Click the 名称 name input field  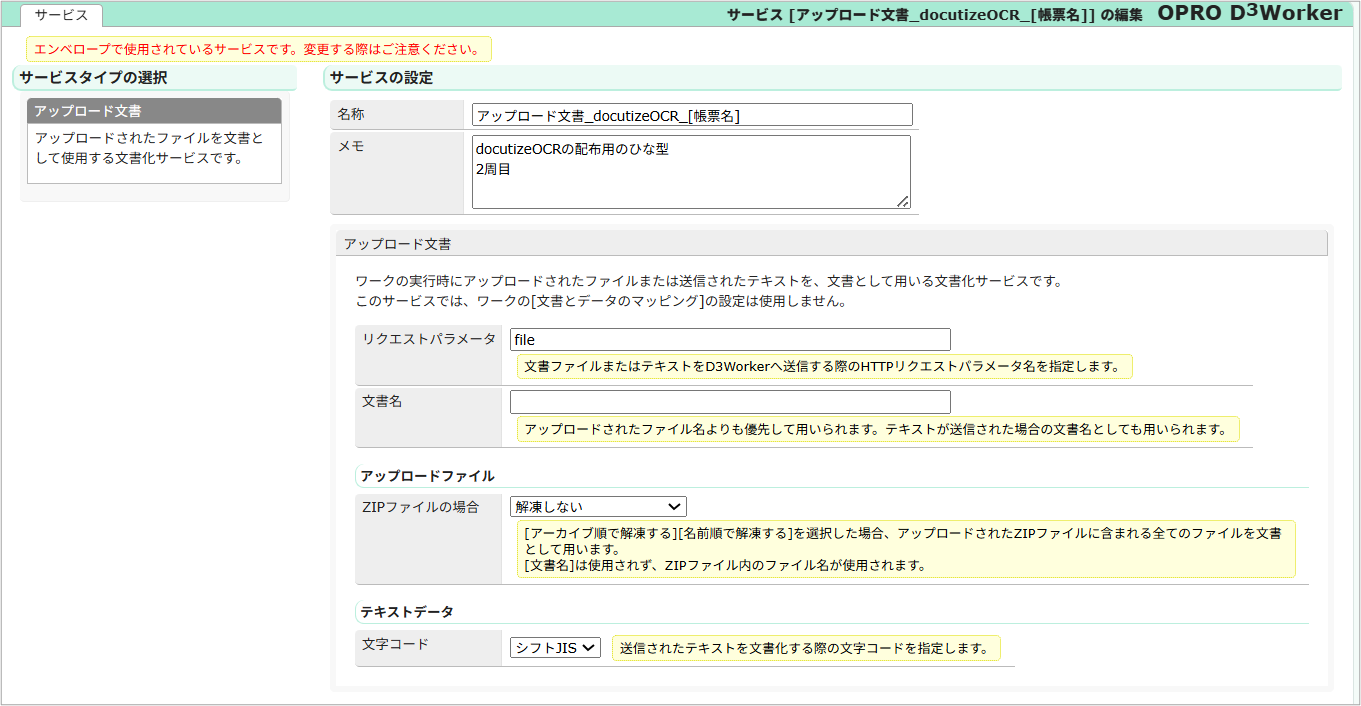692,114
